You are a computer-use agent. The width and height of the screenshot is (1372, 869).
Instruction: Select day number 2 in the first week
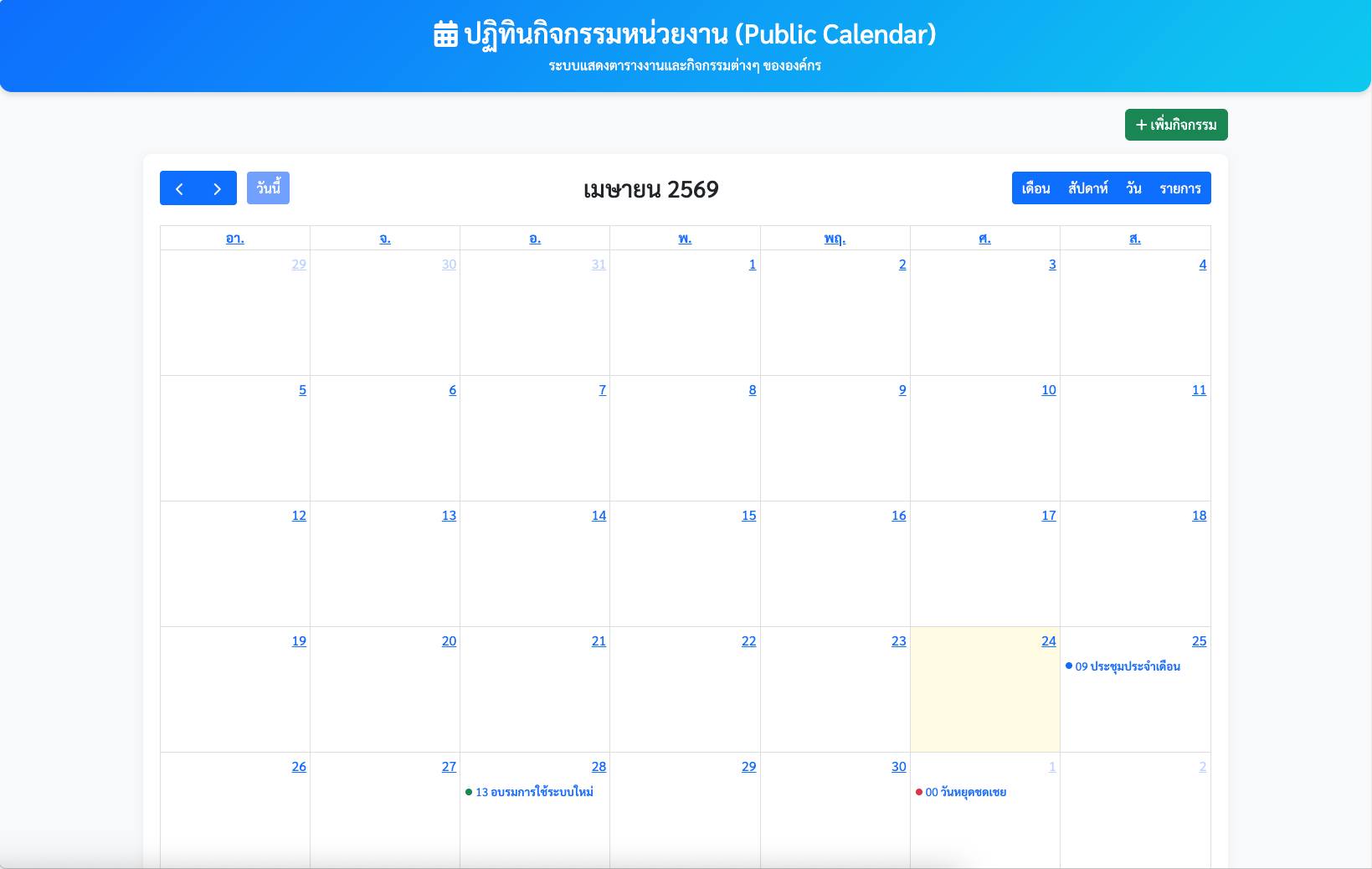click(x=902, y=265)
